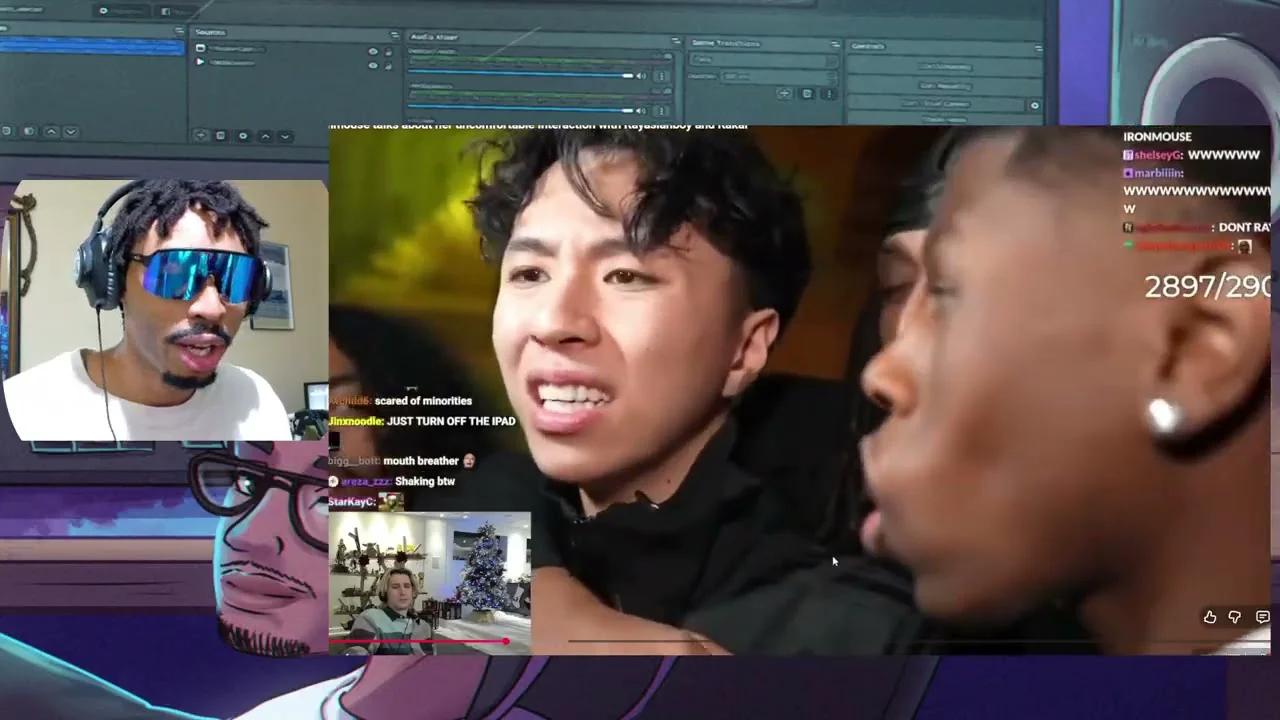Click Start Virtual Camera button in Controls
This screenshot has width=1280, height=720.
point(935,104)
